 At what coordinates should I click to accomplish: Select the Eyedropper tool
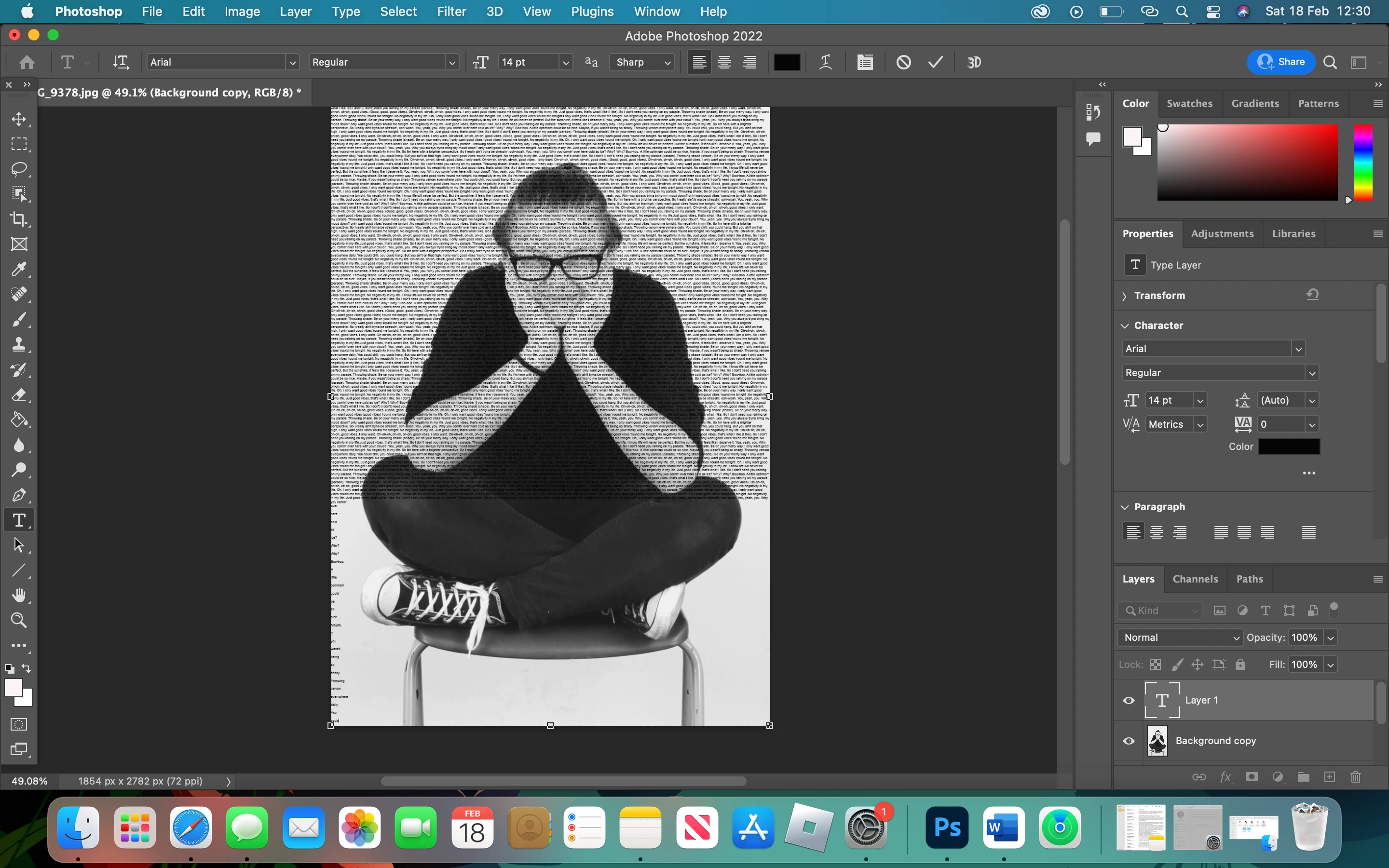[19, 269]
